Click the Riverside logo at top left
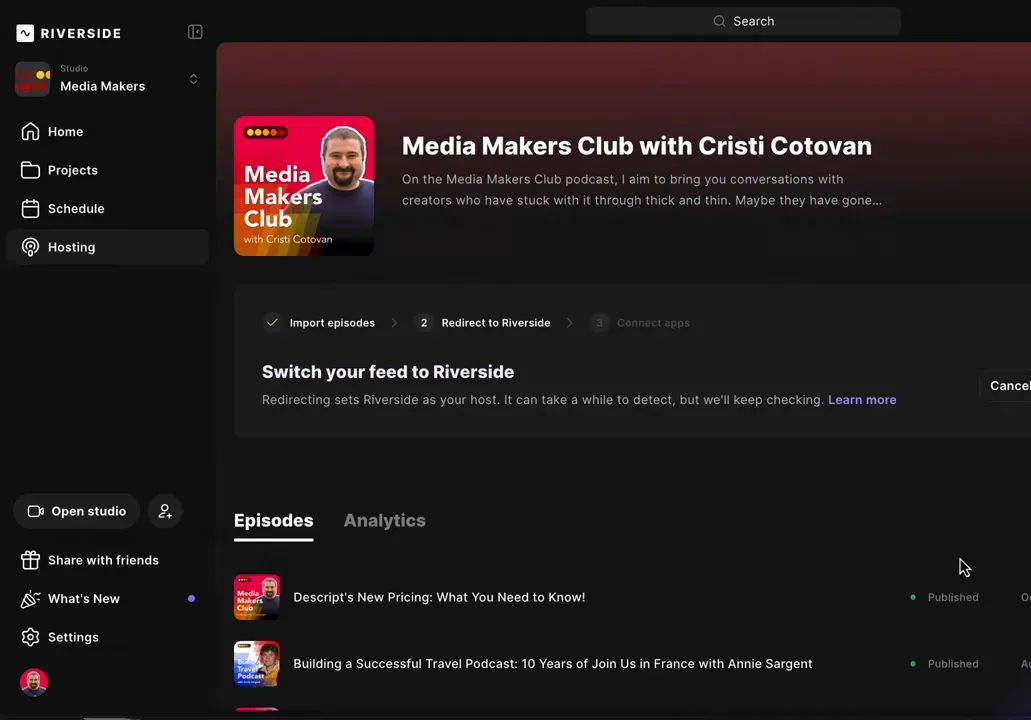1031x720 pixels. click(x=67, y=33)
